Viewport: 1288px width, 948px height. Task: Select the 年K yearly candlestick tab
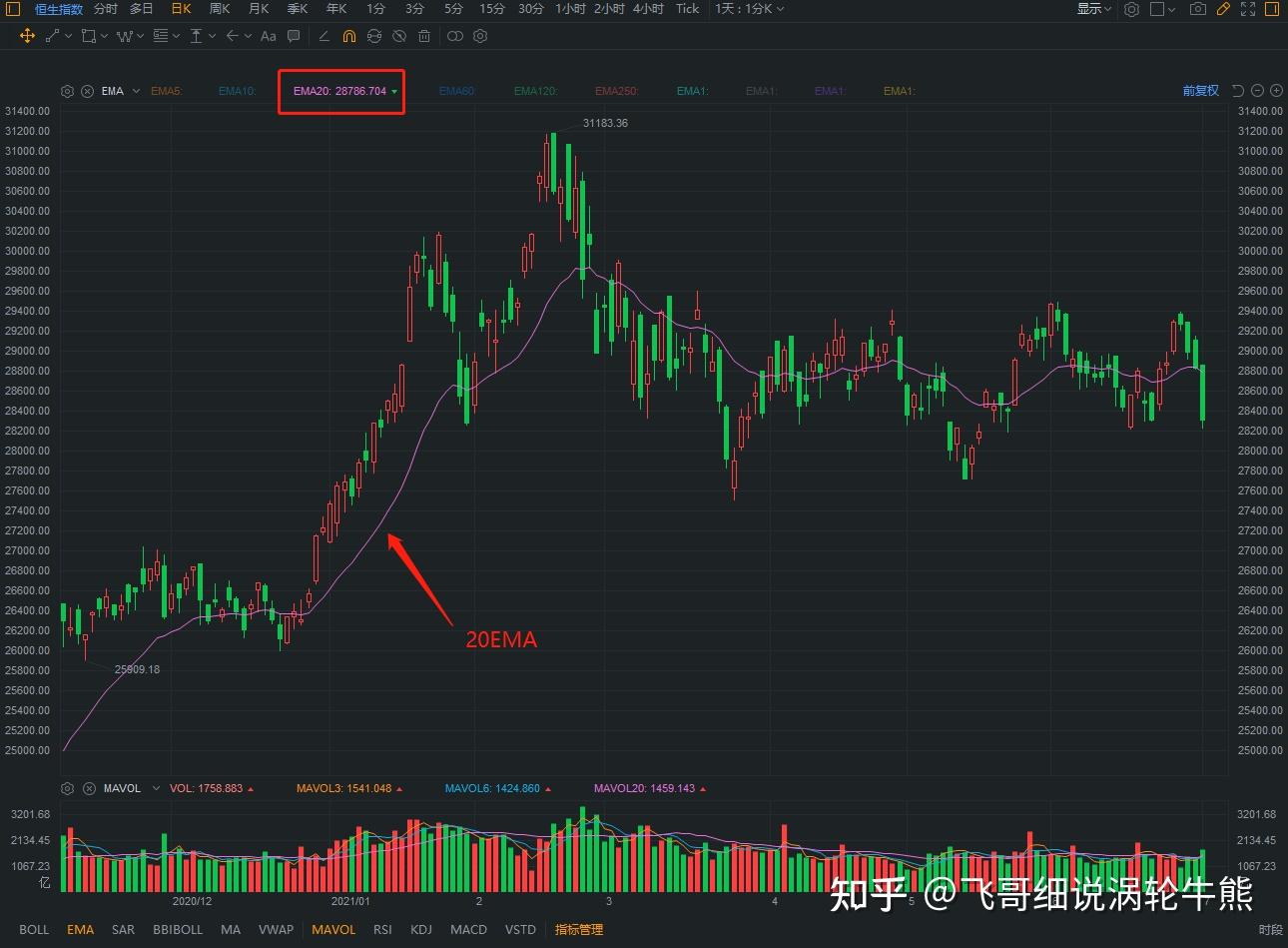[x=336, y=9]
